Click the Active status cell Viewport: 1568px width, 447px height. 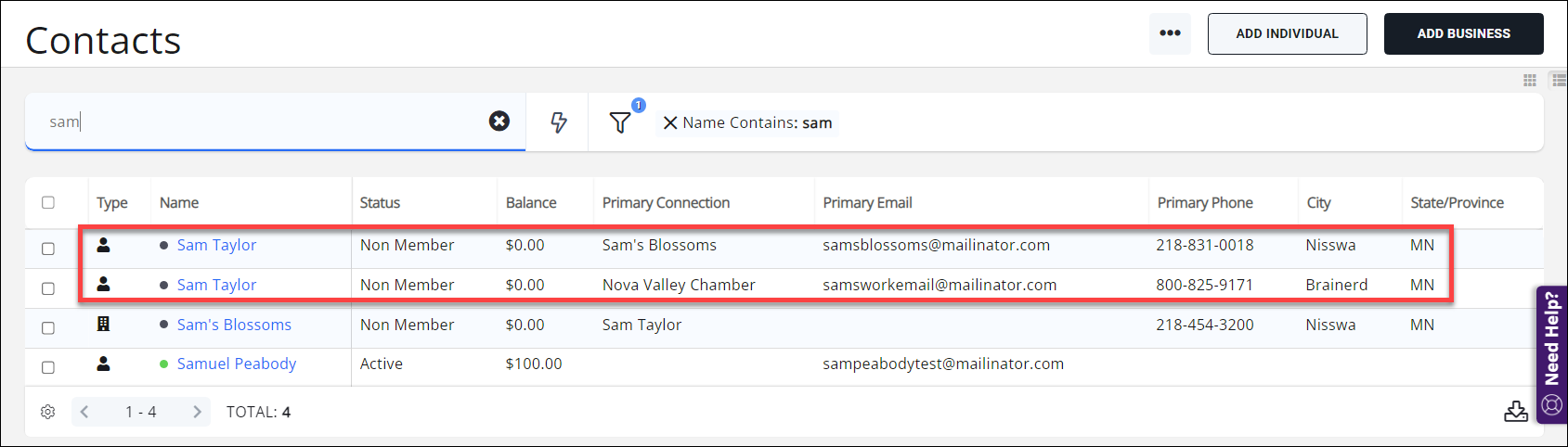coord(382,364)
